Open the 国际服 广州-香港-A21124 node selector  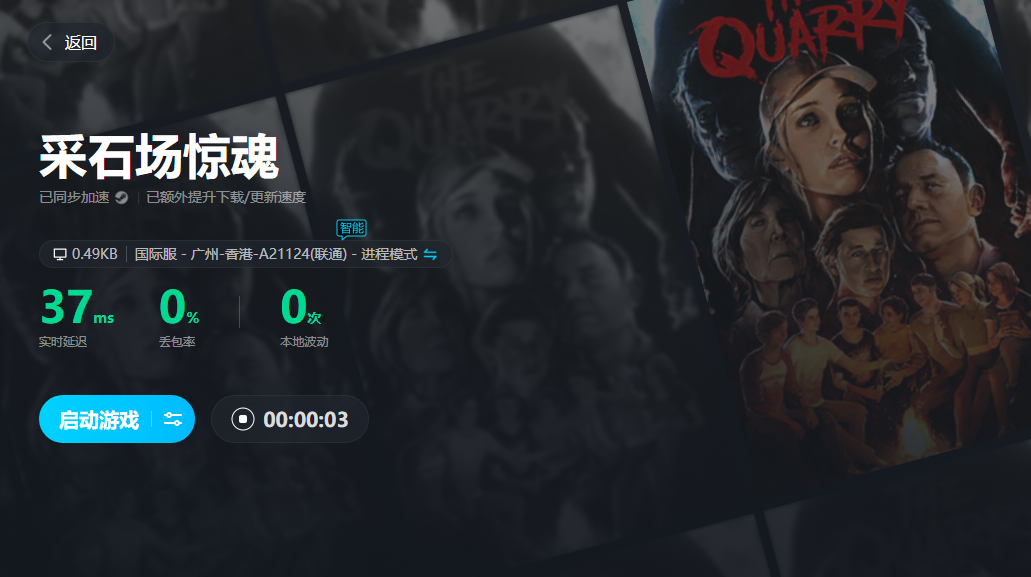(276, 254)
